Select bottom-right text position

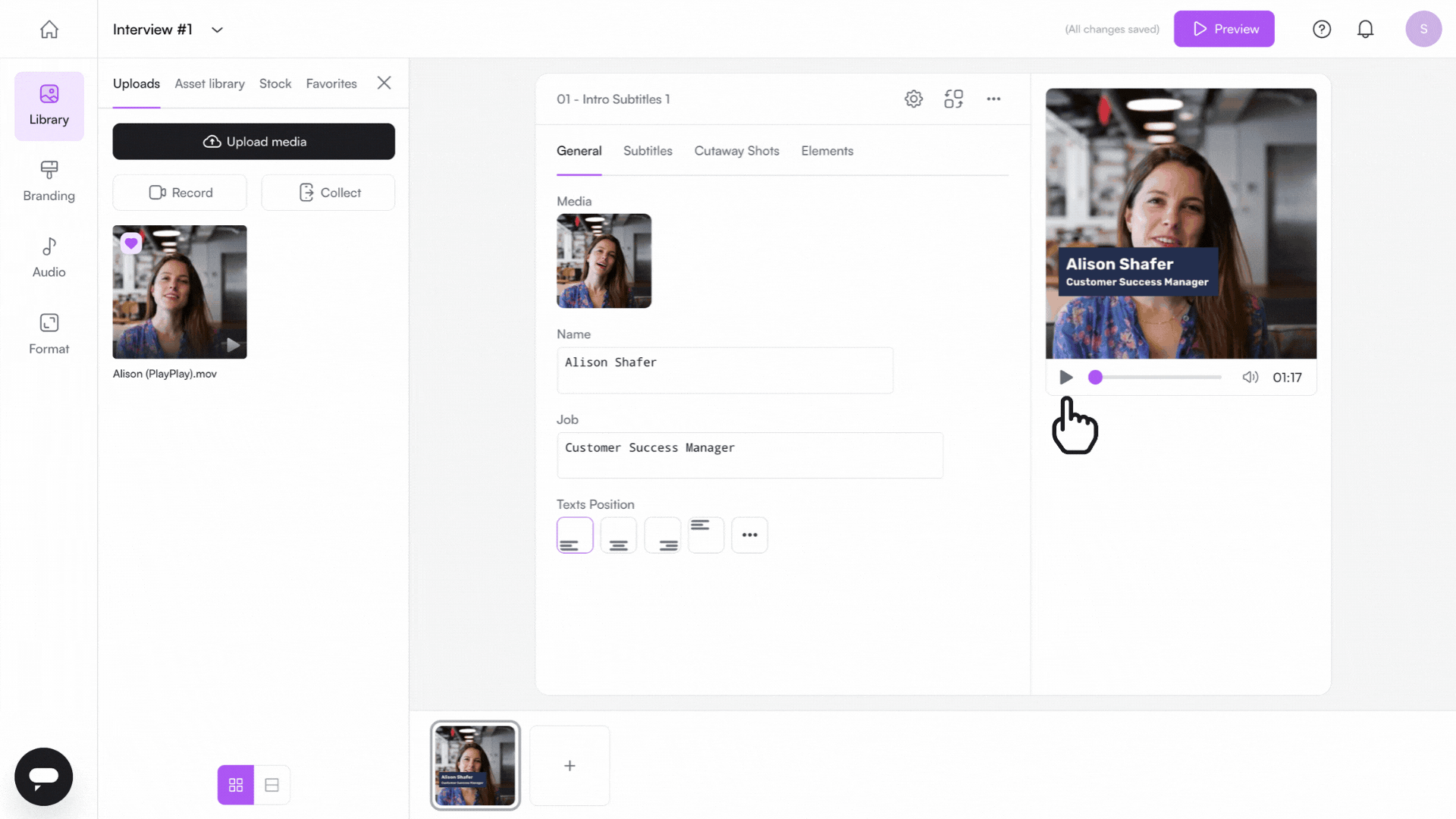pos(662,535)
